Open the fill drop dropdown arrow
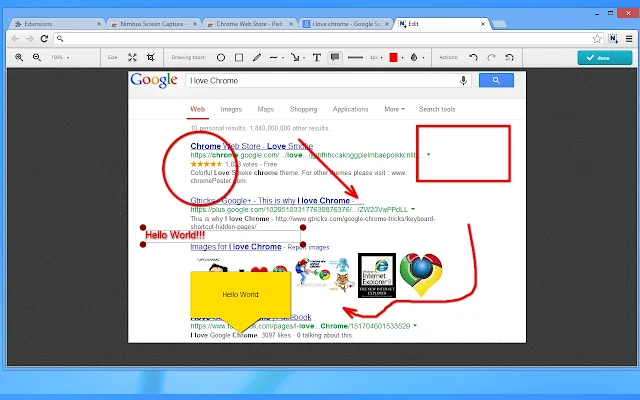Viewport: 640px width, 400px height. (423, 58)
